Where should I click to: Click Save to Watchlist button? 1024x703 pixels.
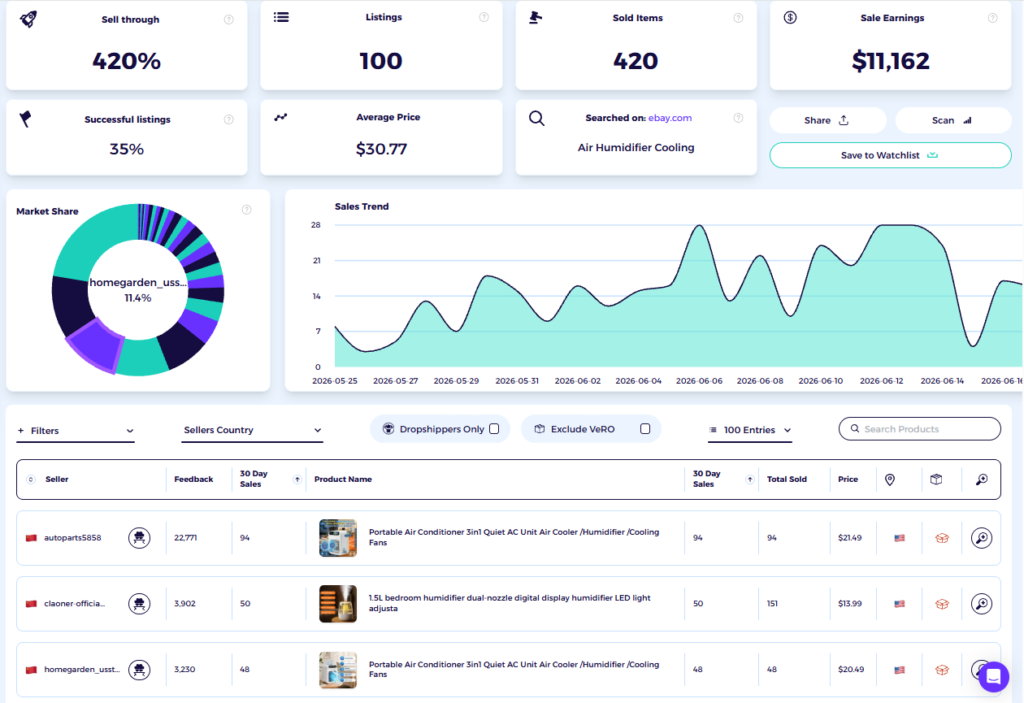point(890,155)
